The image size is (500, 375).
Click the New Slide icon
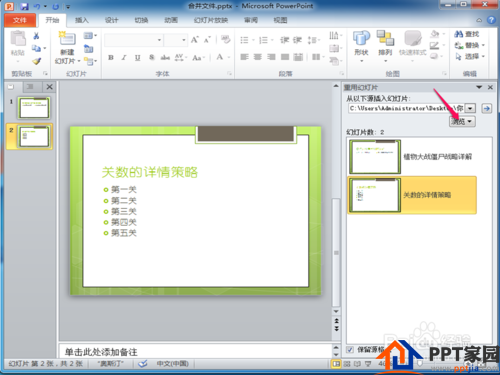tap(67, 38)
